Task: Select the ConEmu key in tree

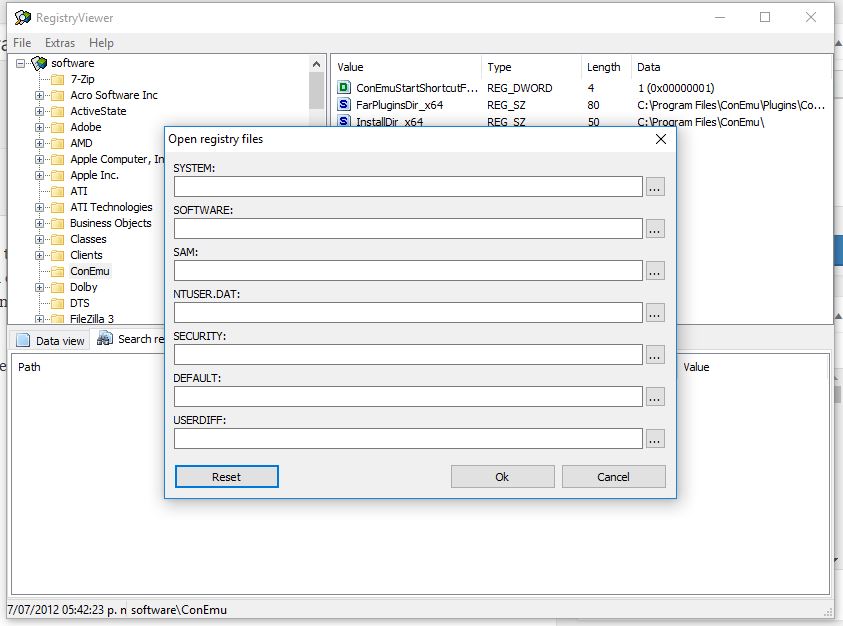Action: [89, 271]
